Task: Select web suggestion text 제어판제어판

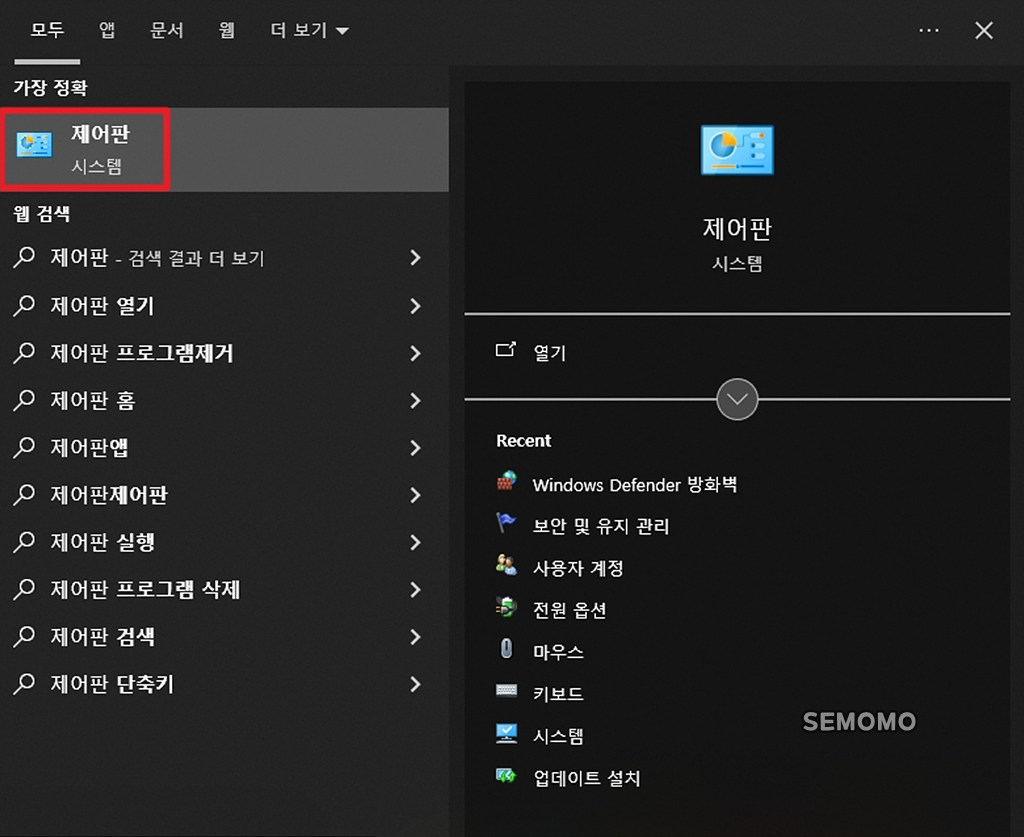Action: point(109,495)
